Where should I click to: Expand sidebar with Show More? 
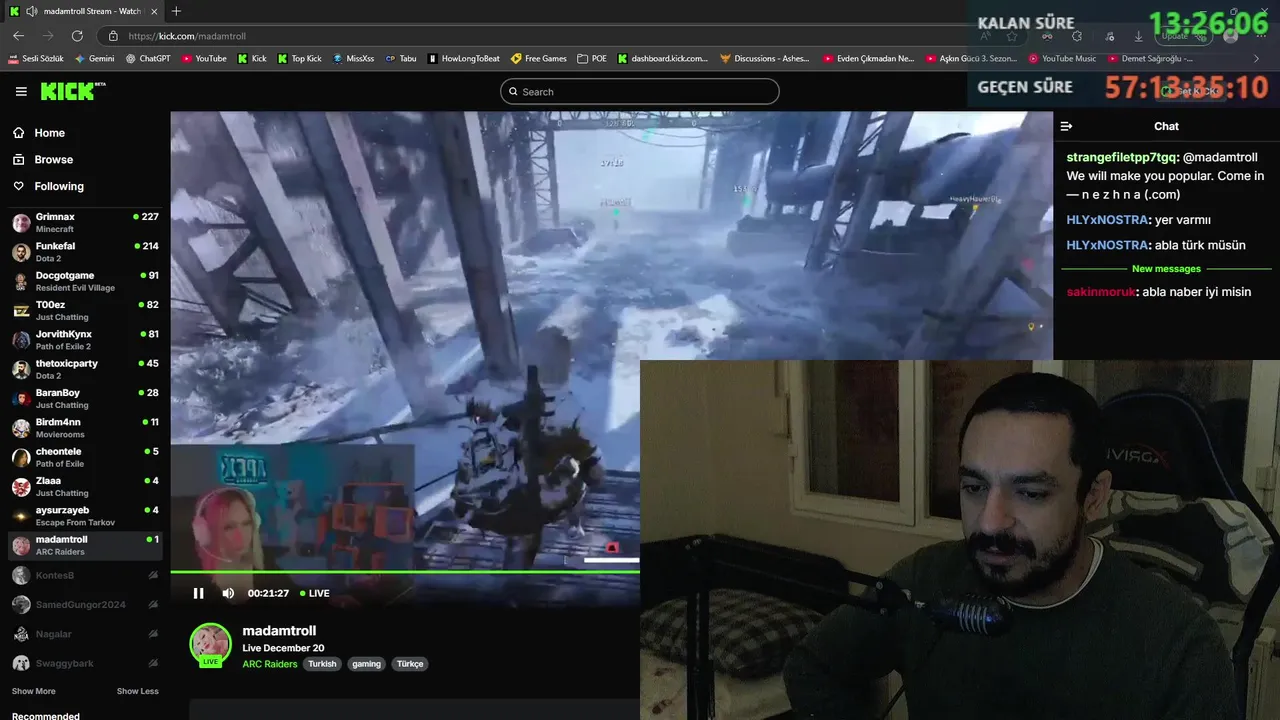point(33,691)
